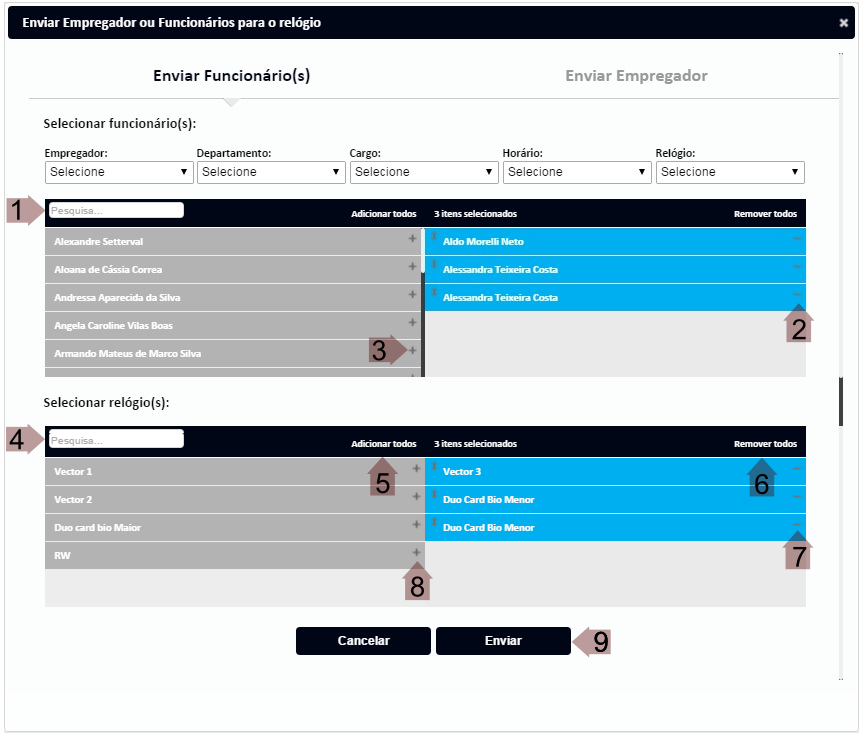Screen dimensions: 868x756
Task: Click plus icon next to Angela Caroline Vilas Boas
Action: click(x=412, y=323)
